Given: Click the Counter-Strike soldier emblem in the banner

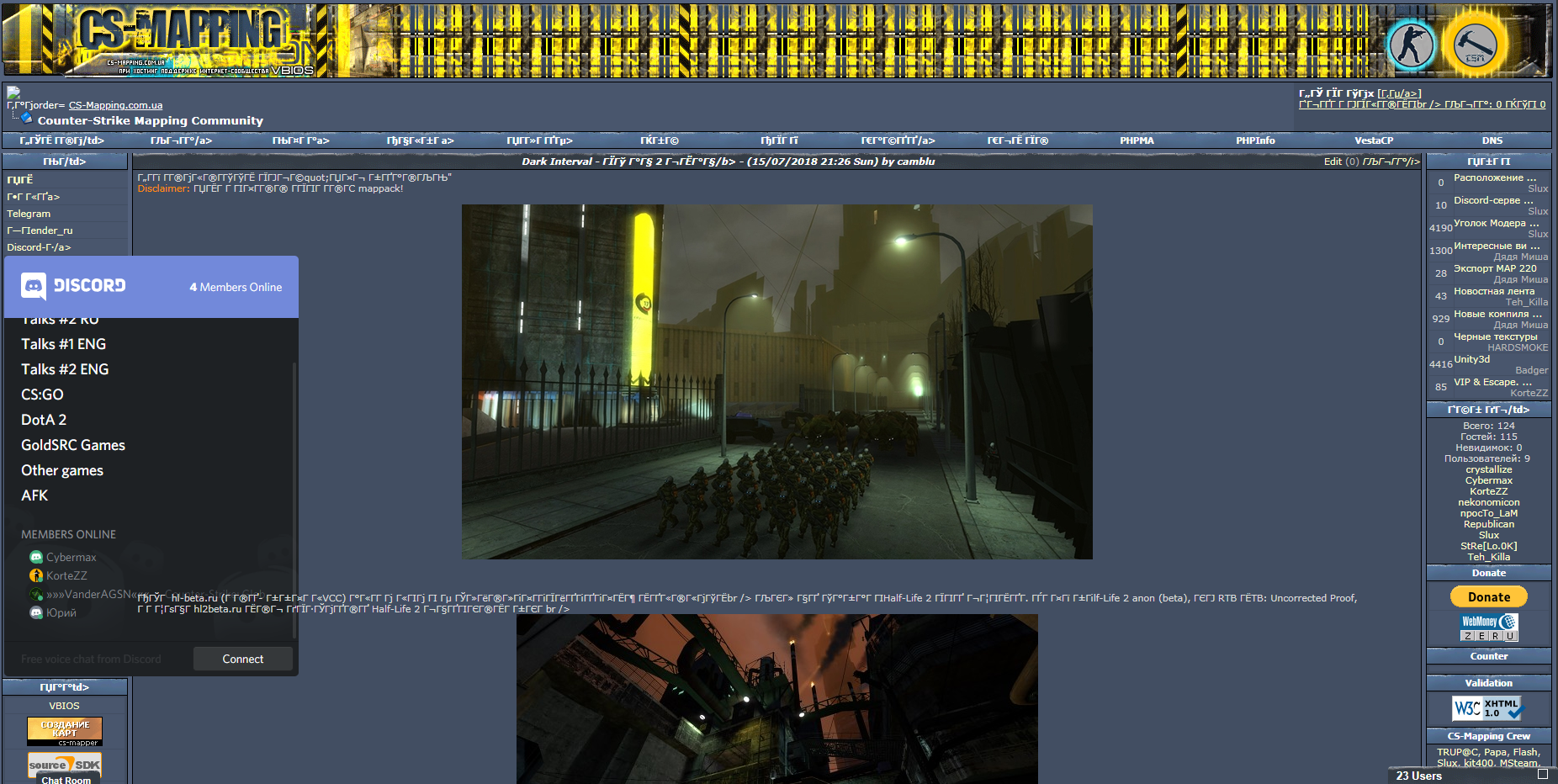Looking at the screenshot, I should (1411, 44).
